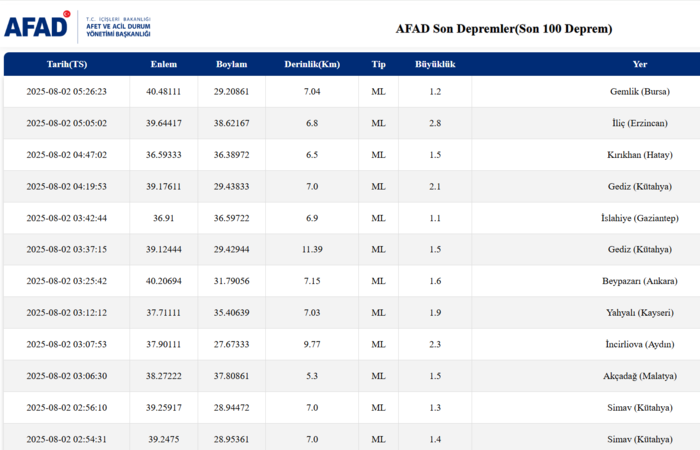The height and width of the screenshot is (450, 700).
Task: Click the Tip column header
Action: 378,64
